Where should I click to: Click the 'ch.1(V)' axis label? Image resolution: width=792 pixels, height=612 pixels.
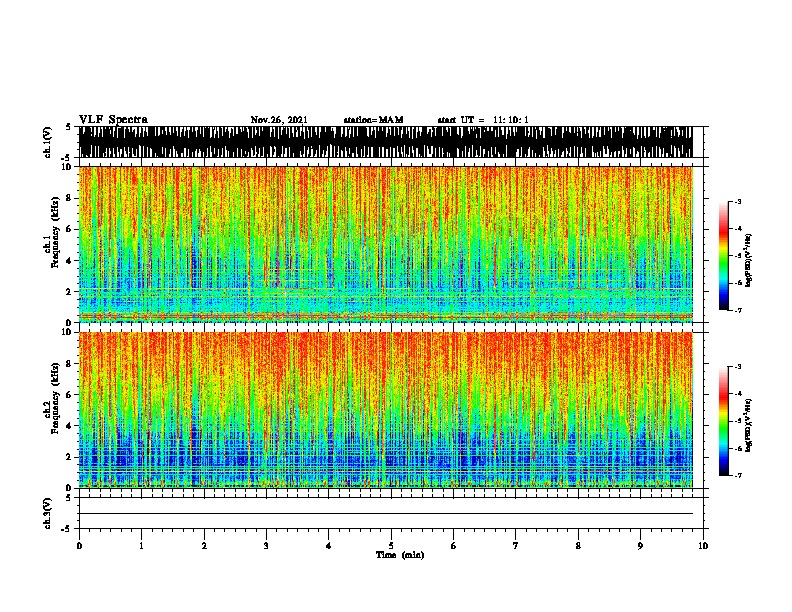click(x=47, y=142)
